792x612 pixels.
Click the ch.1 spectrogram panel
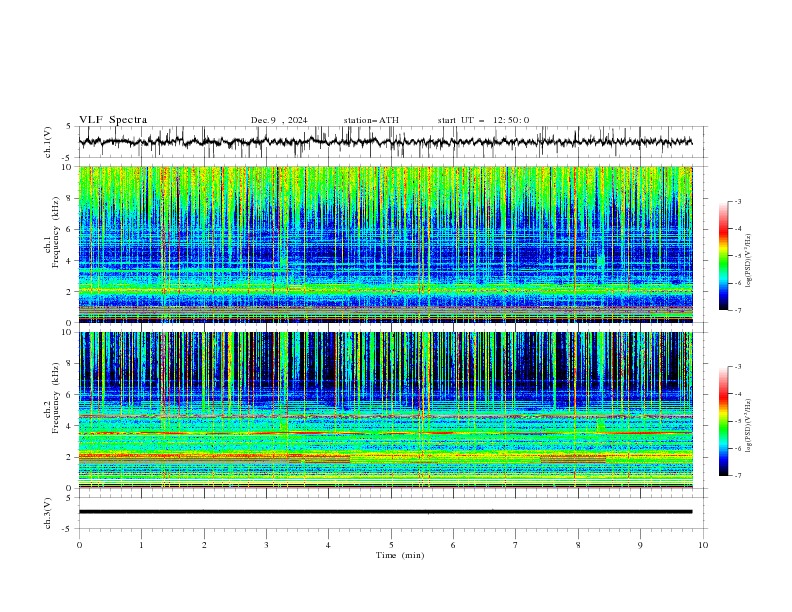point(385,244)
